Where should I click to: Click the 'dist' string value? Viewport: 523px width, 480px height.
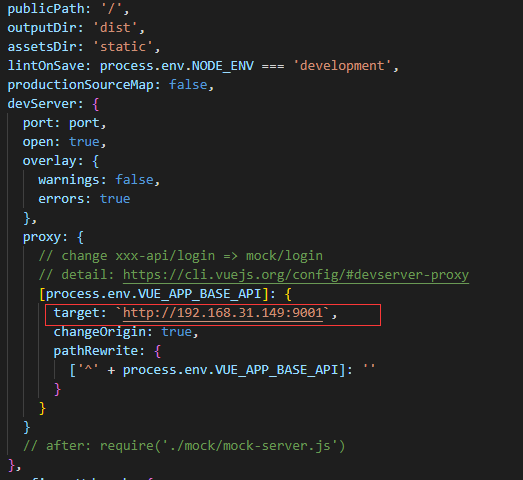click(x=115, y=28)
